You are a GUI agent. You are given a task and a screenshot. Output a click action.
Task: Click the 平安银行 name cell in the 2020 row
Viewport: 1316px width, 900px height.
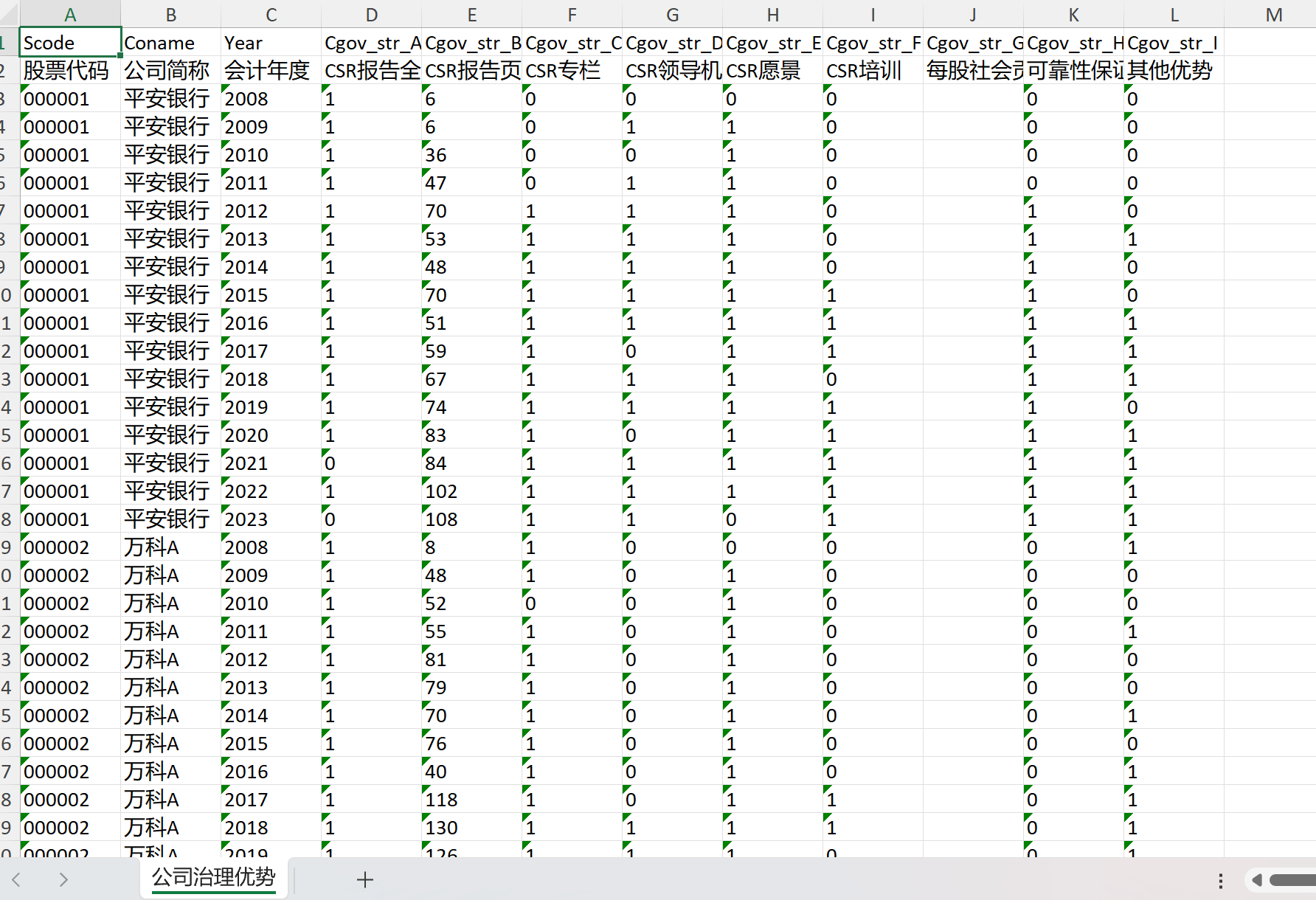point(170,435)
